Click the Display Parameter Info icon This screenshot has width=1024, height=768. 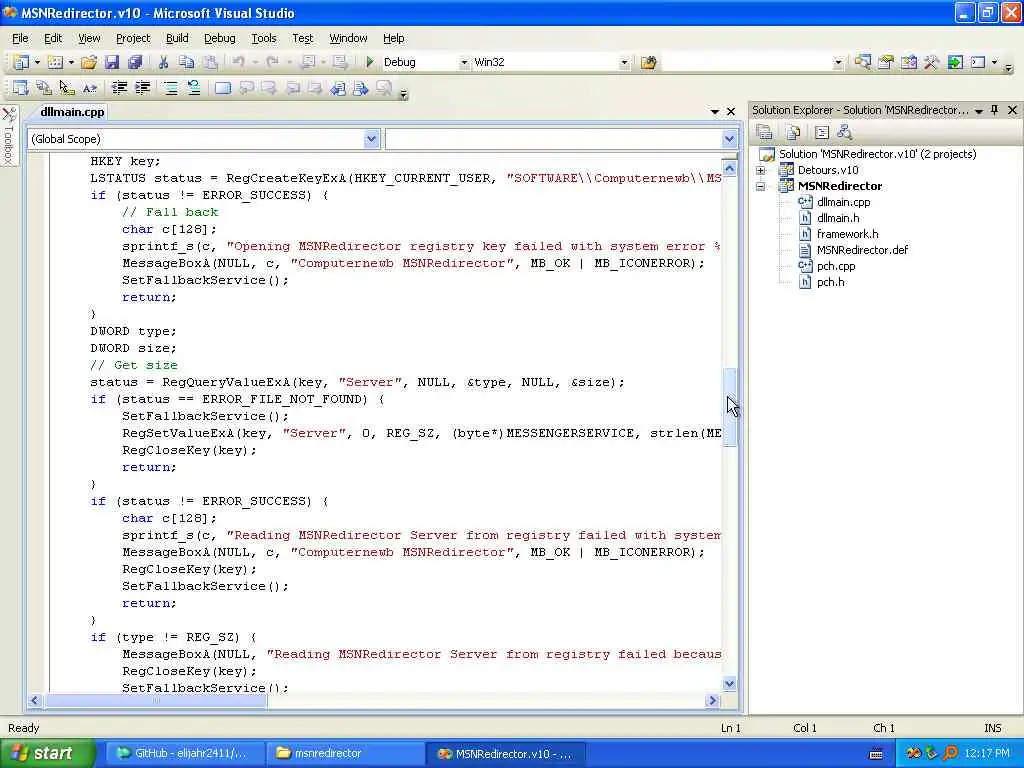(x=44, y=88)
